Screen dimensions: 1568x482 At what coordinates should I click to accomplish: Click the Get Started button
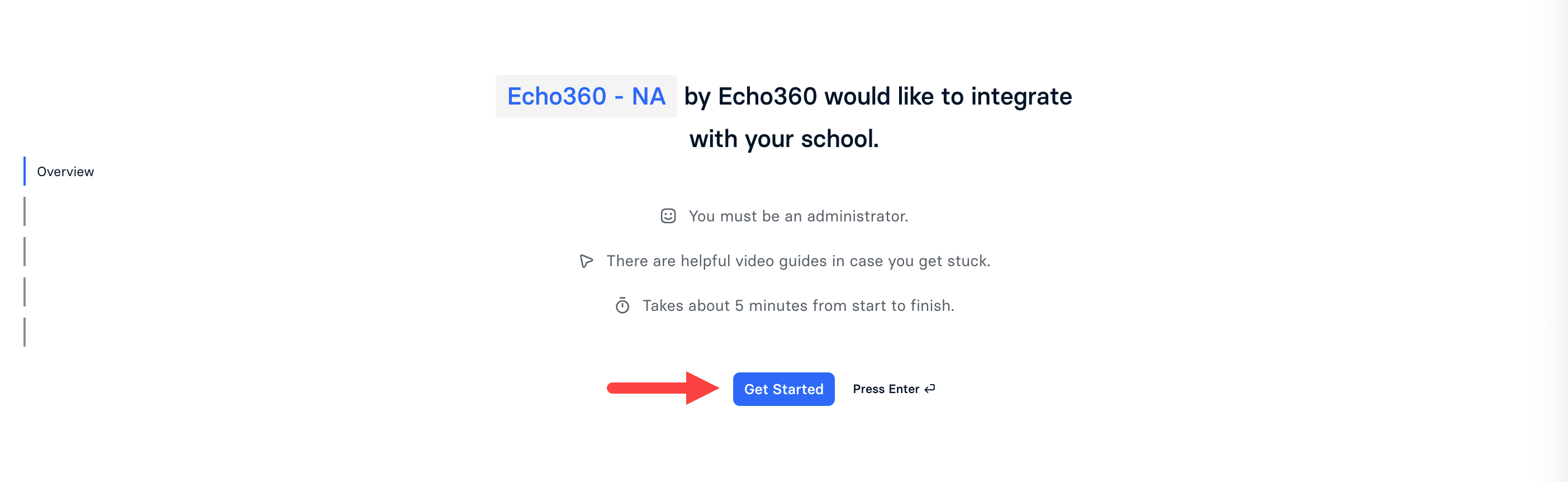point(783,389)
